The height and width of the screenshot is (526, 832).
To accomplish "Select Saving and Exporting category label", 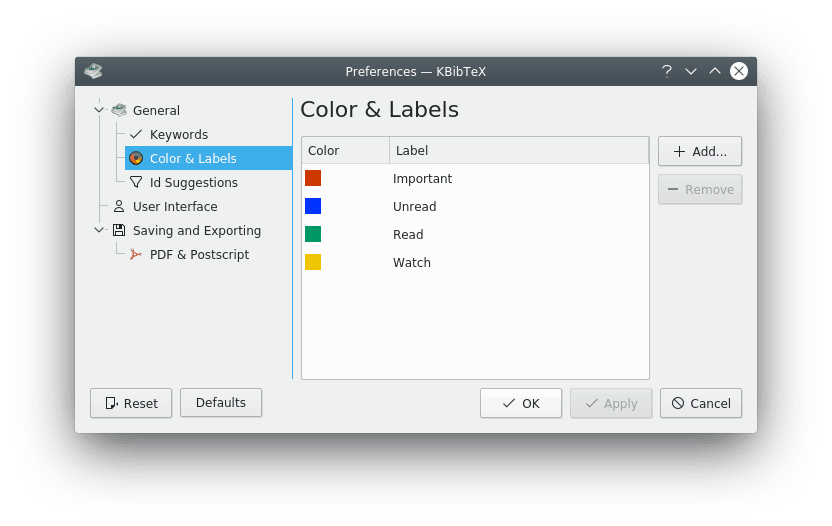I will pos(197,230).
